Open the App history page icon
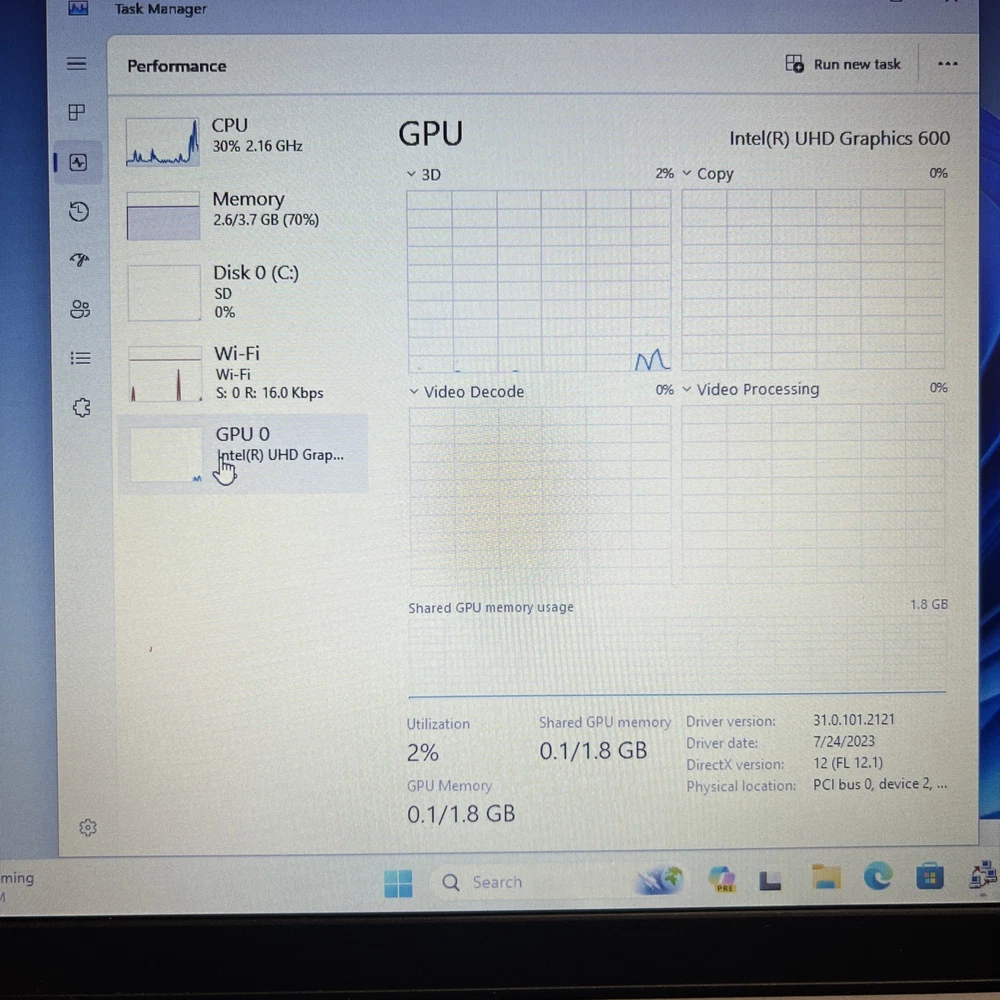1000x1000 pixels. [79, 211]
